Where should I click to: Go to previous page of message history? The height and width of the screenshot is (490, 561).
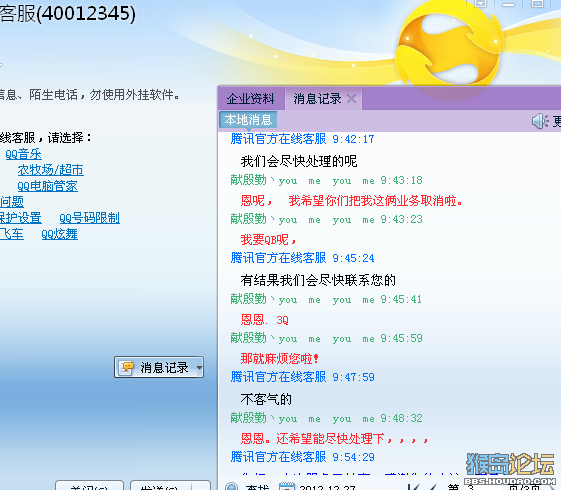[432, 486]
